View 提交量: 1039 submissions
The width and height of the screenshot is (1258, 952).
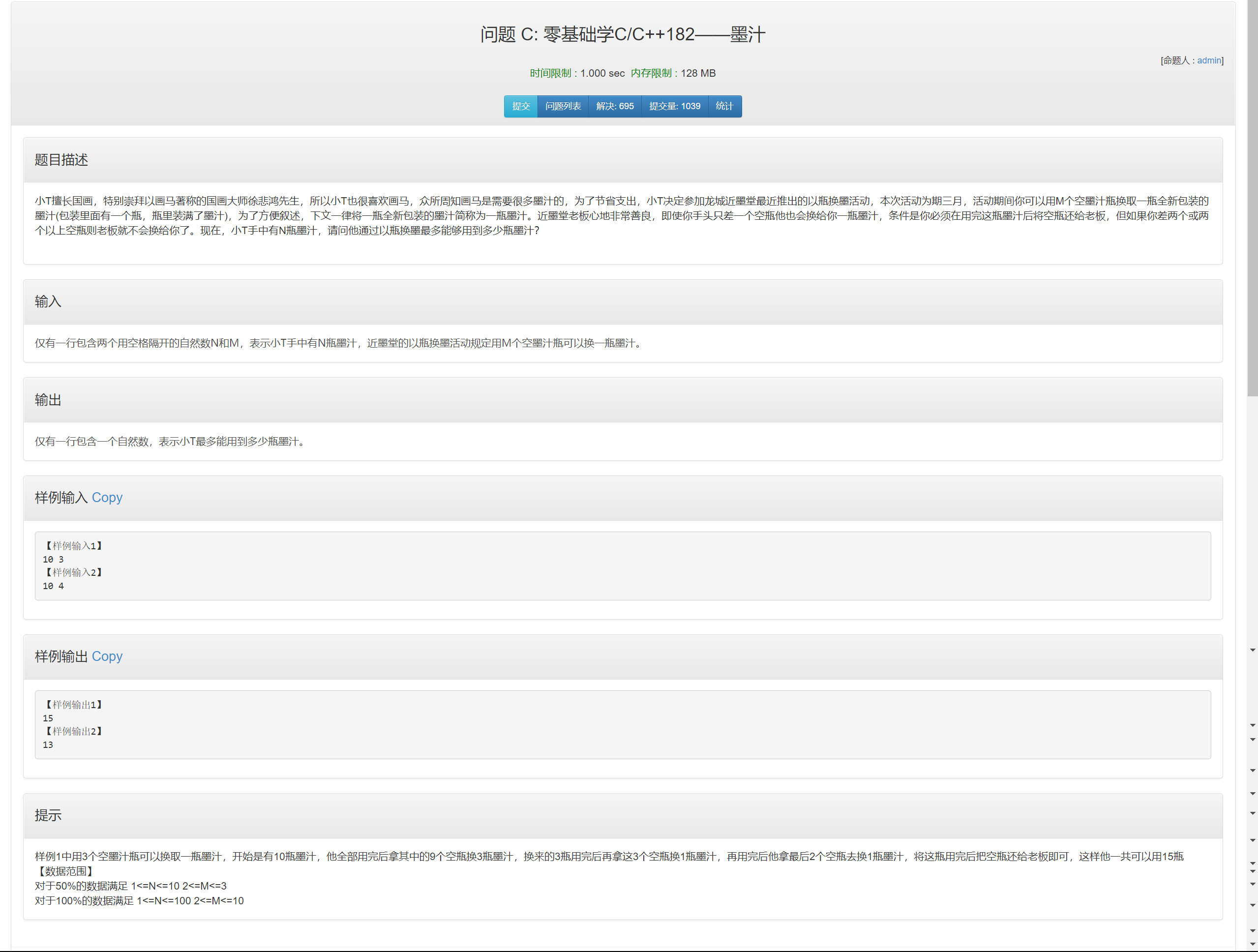(674, 106)
